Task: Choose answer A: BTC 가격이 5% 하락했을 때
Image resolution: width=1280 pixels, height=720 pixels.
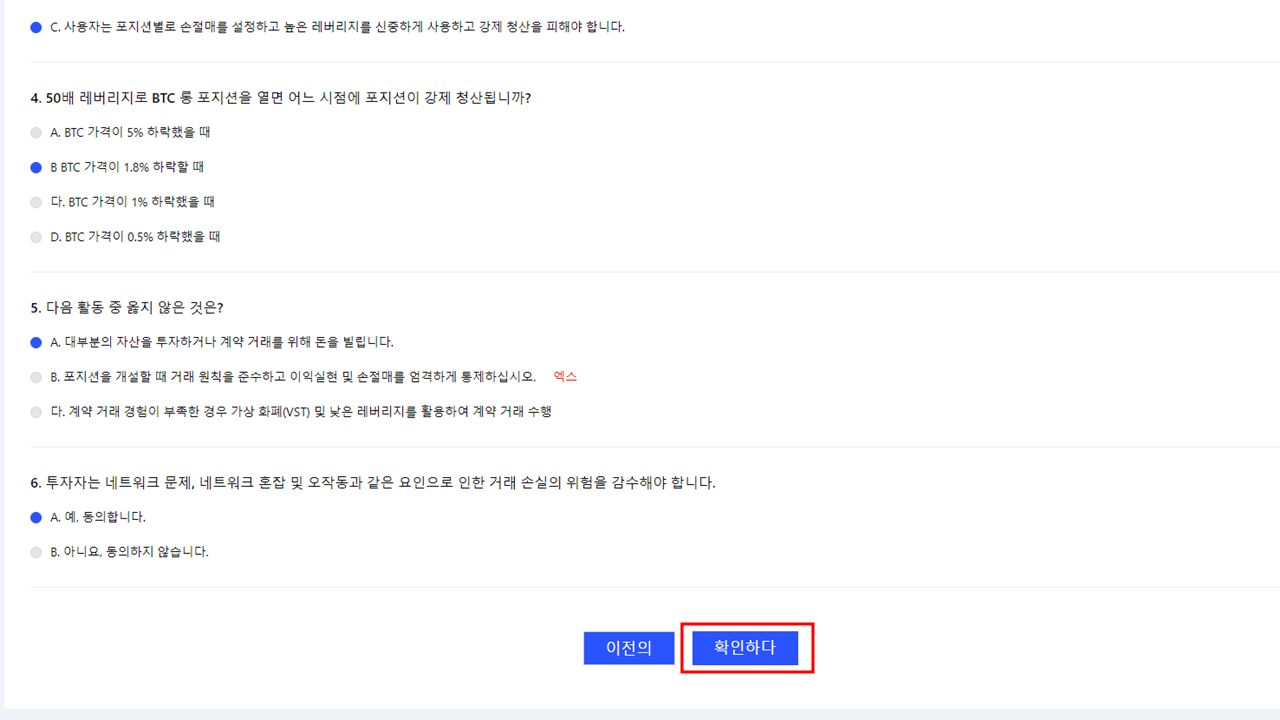Action: tap(36, 132)
